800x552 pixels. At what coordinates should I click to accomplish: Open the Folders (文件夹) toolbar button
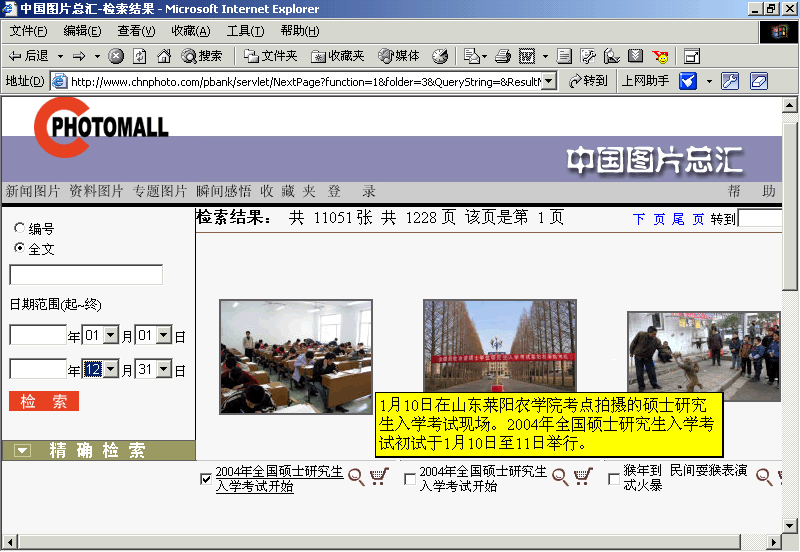(270, 56)
